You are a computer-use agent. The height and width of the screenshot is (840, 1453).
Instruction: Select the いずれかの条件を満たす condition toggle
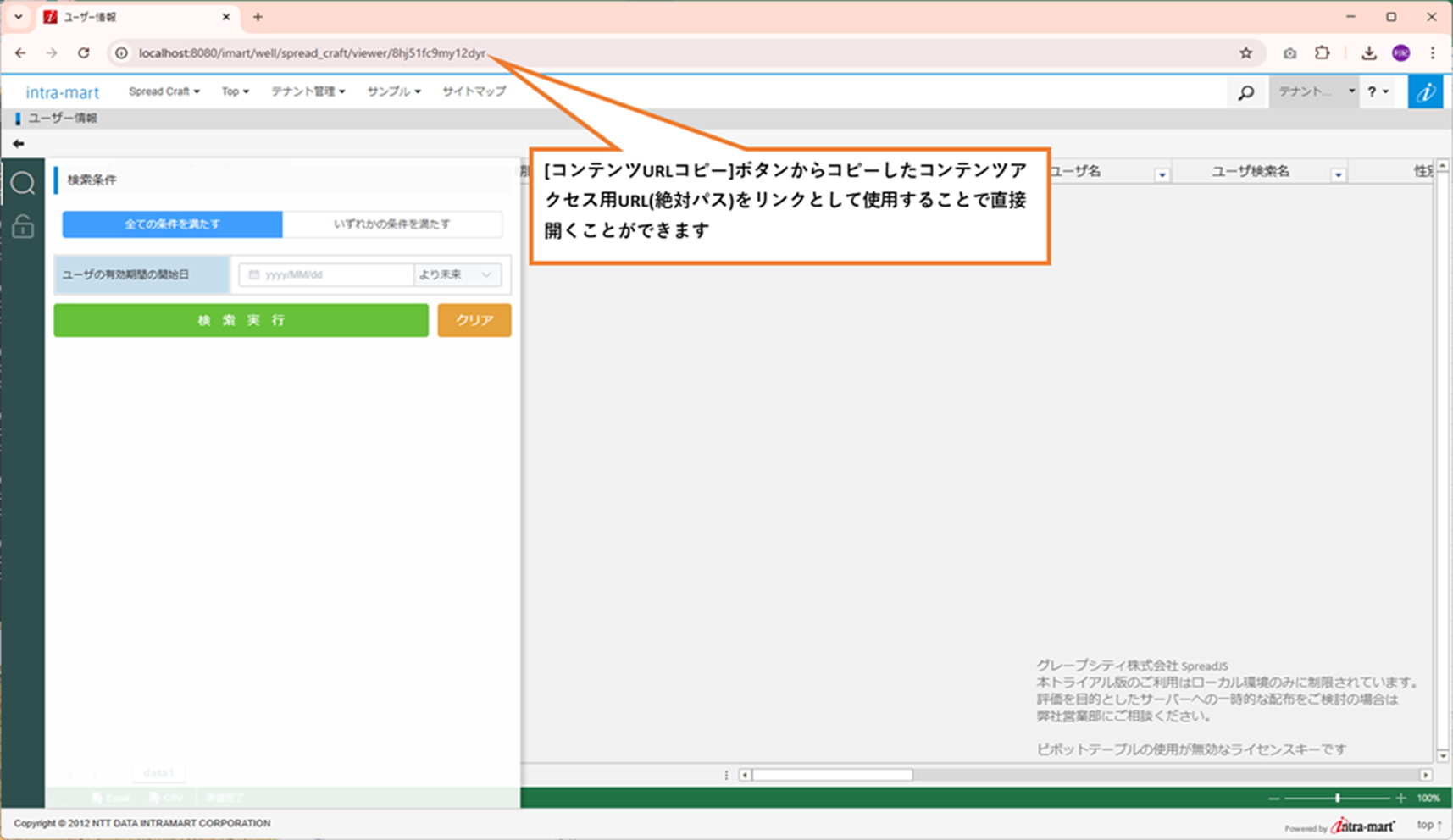(x=391, y=224)
